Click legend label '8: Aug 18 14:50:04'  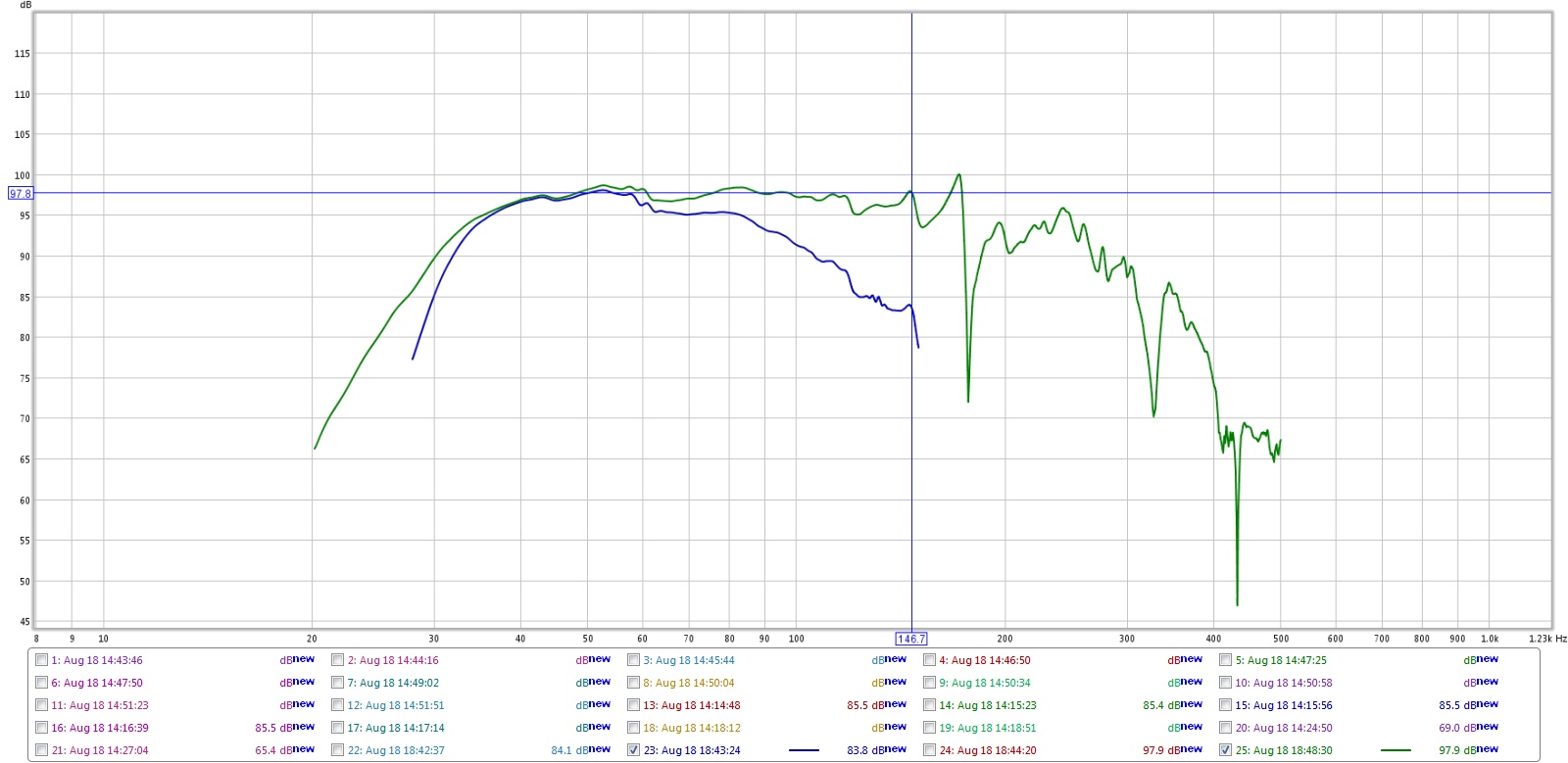[689, 683]
